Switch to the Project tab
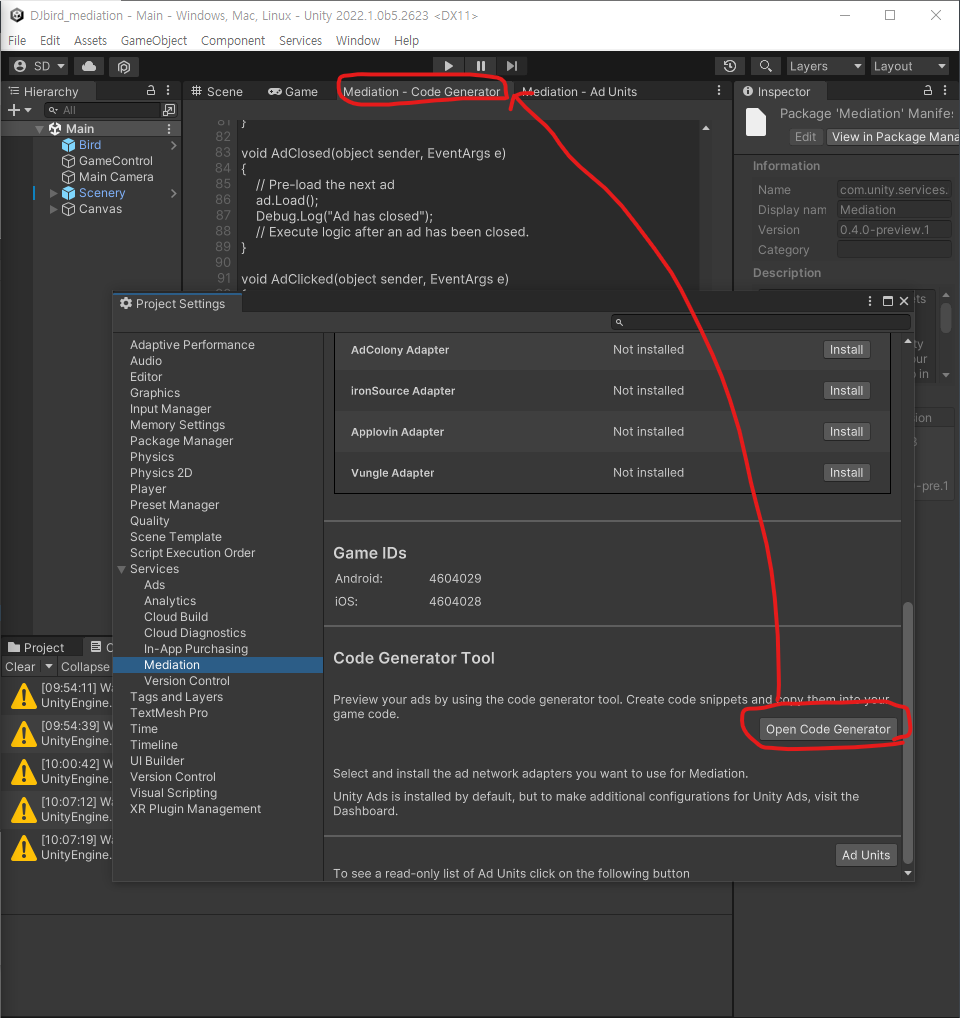 click(36, 647)
